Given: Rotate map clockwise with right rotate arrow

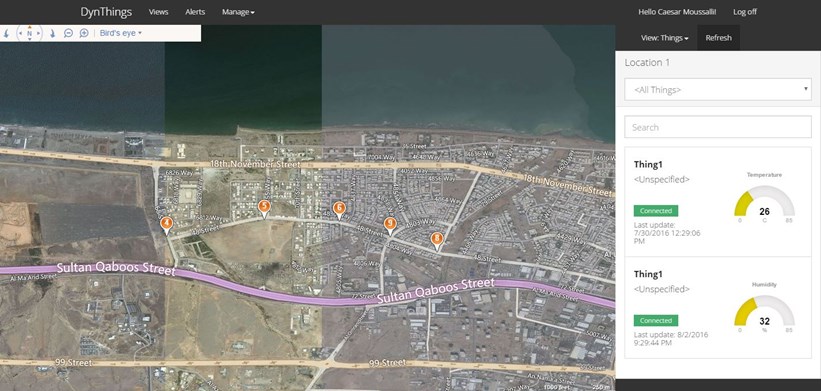Looking at the screenshot, I should coord(52,33).
